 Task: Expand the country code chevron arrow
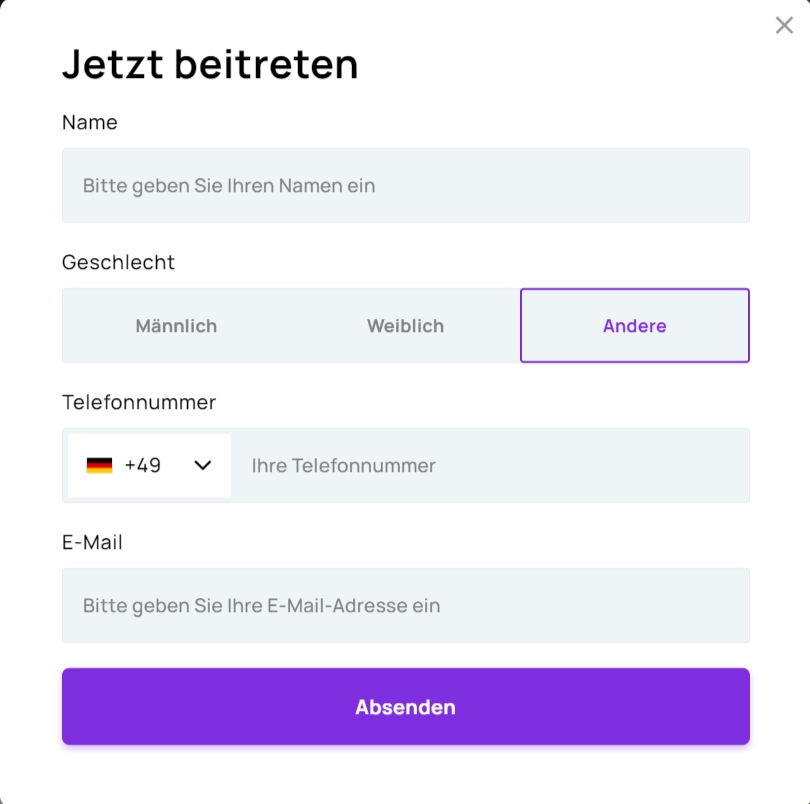pos(202,465)
